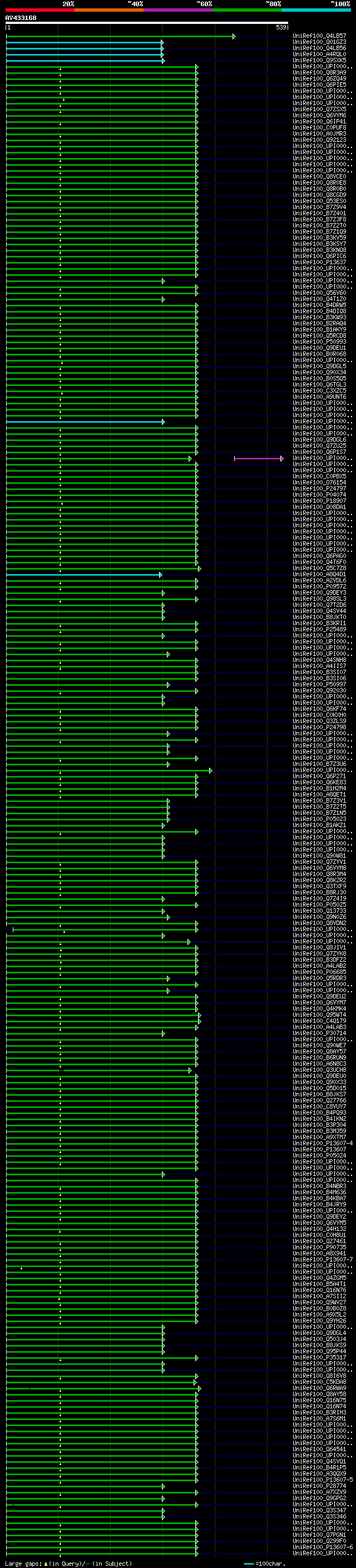Click the red 20% identity legend segment
Image resolution: width=356 pixels, height=1568 pixels.
[x=40, y=10]
